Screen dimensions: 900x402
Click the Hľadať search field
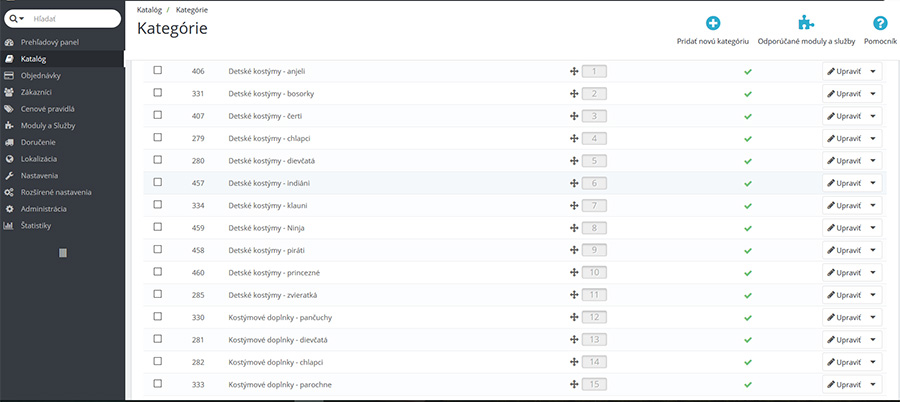[73, 19]
